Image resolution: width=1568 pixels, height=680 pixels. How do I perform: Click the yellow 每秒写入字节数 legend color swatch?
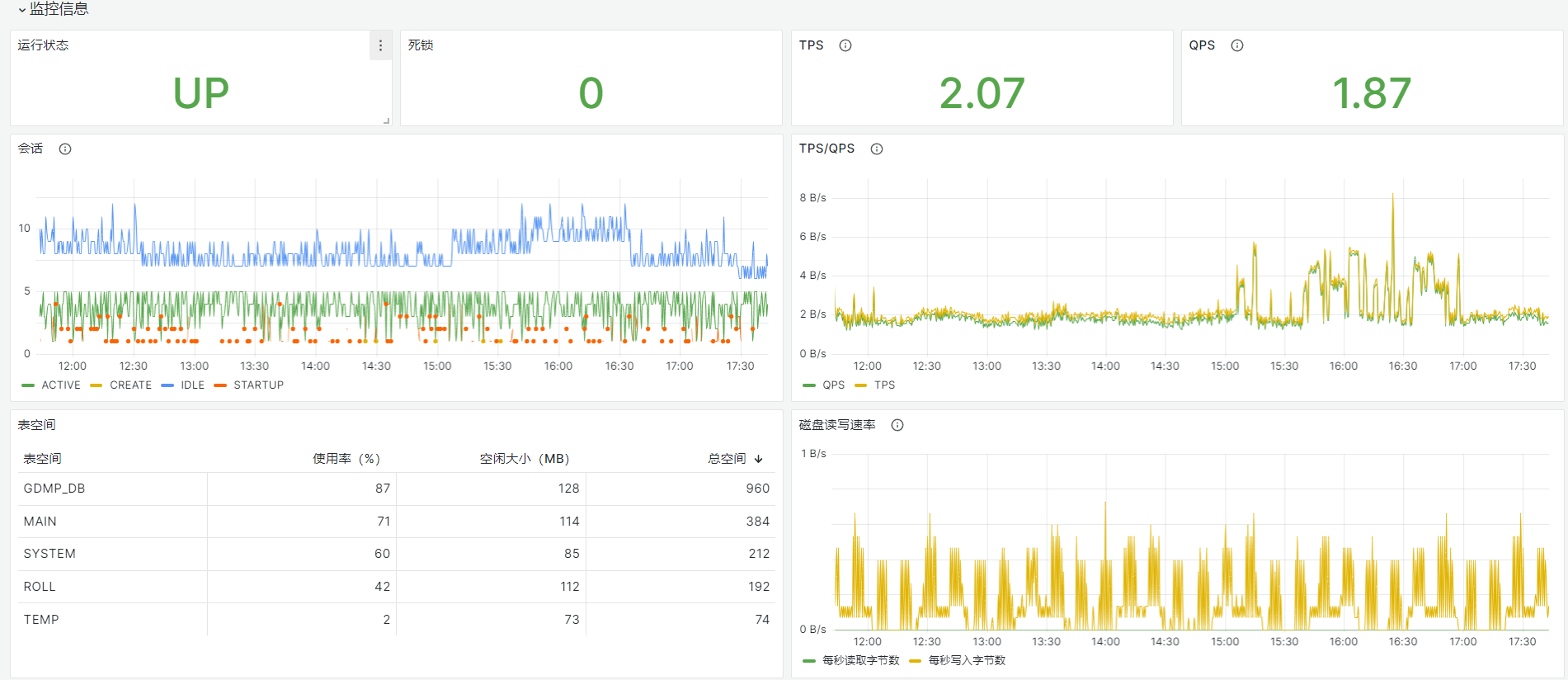916,660
